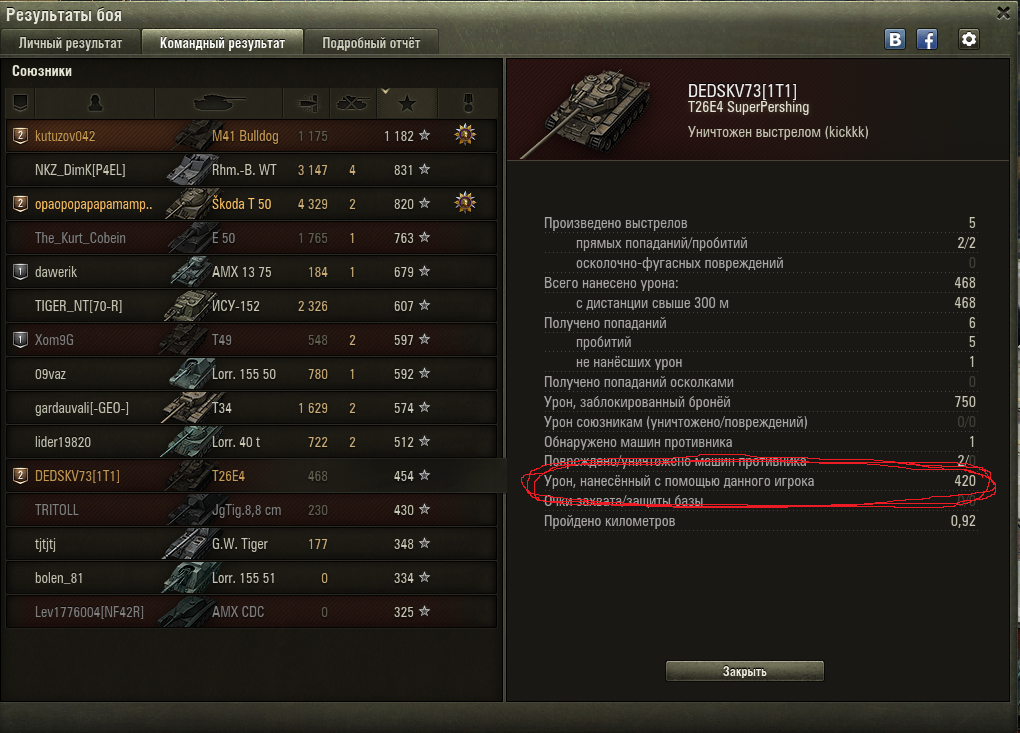Share result via VKontakte icon
This screenshot has width=1020, height=733.
894,40
